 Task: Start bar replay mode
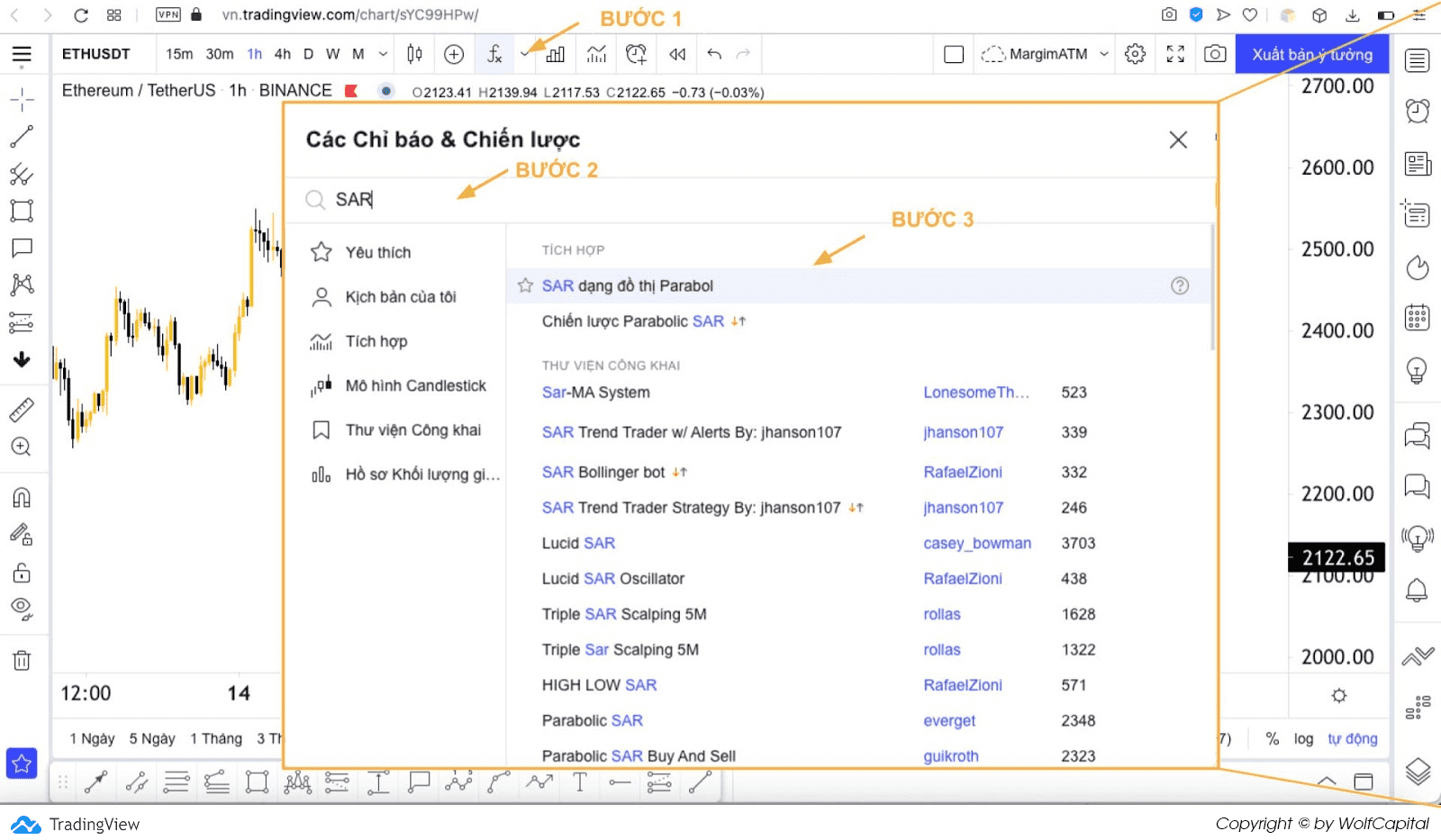click(x=677, y=54)
